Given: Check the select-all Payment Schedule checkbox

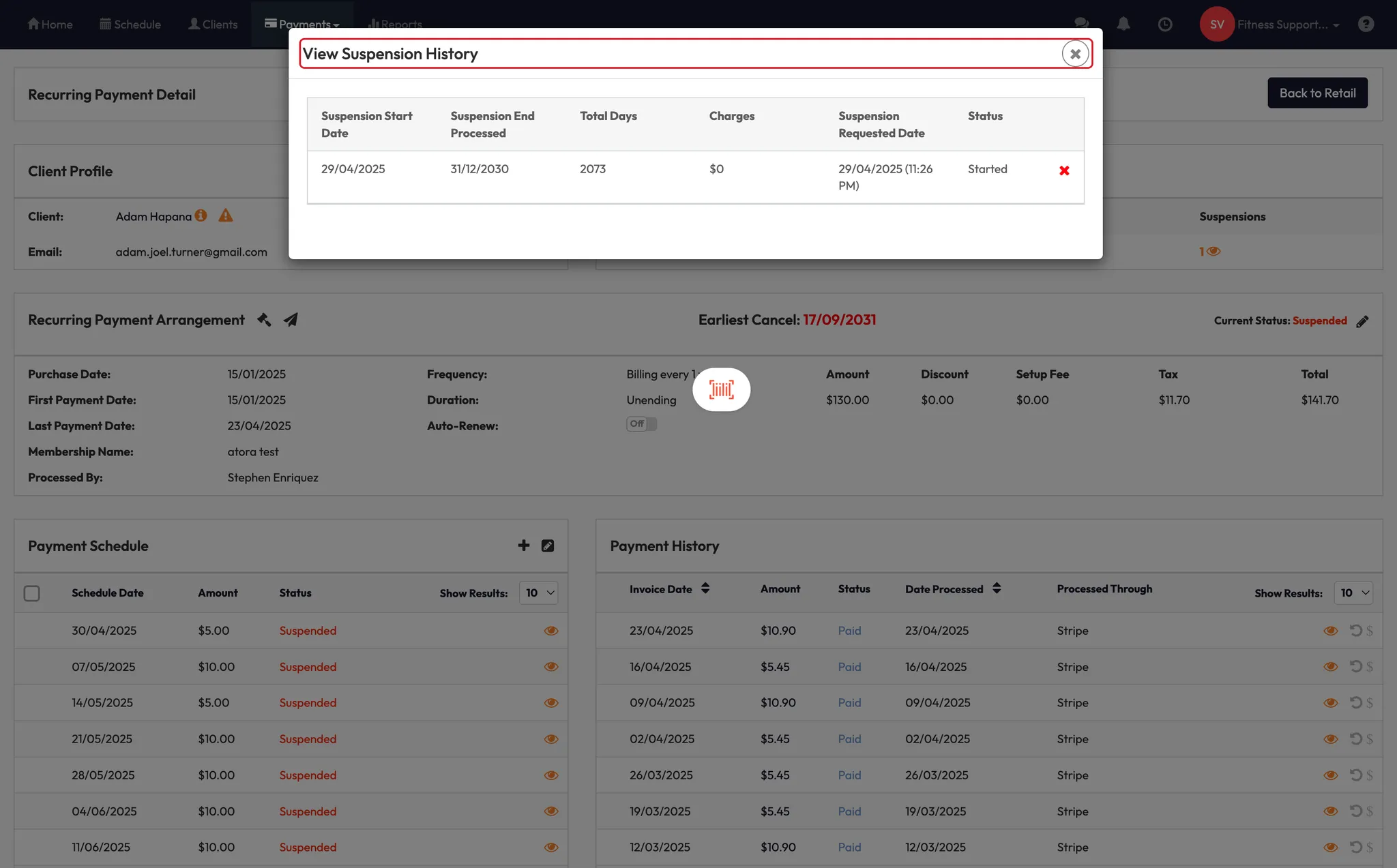Looking at the screenshot, I should 32,593.
